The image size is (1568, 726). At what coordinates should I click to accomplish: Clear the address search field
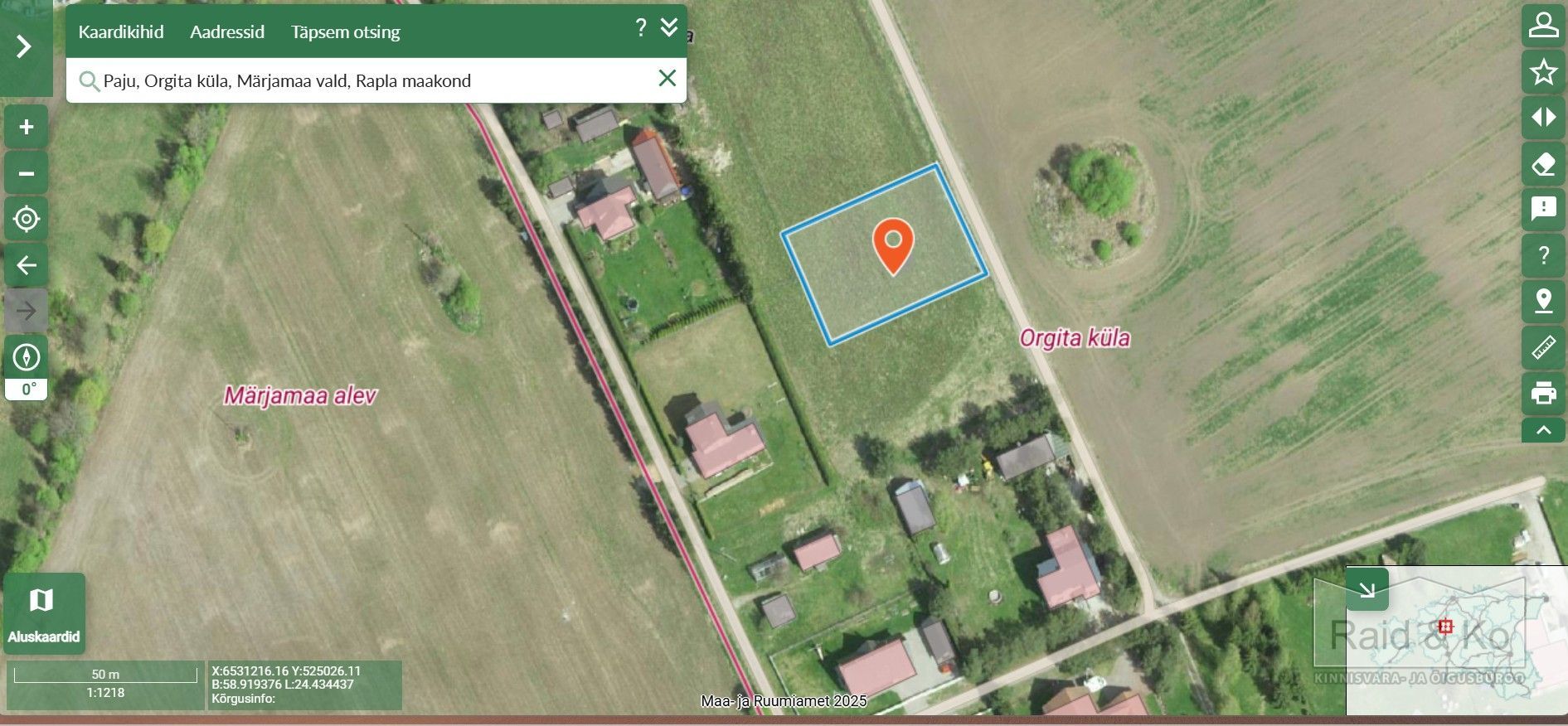pyautogui.click(x=667, y=79)
